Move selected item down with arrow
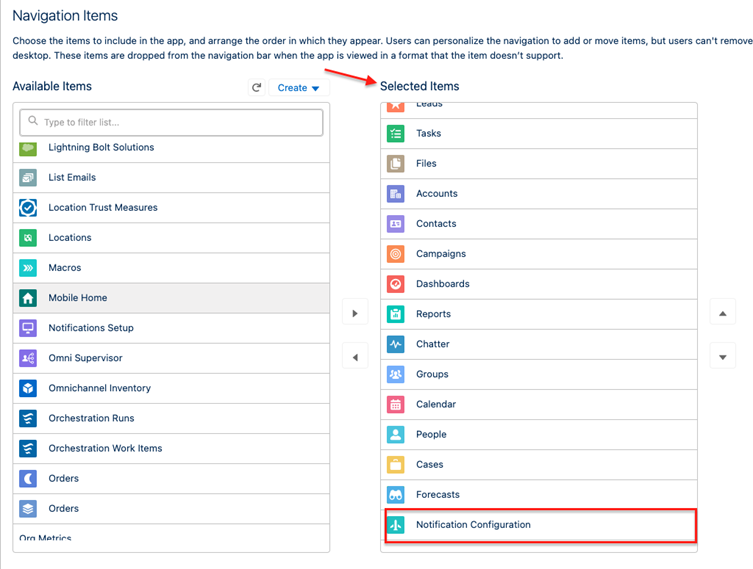753x569 pixels. coord(722,357)
